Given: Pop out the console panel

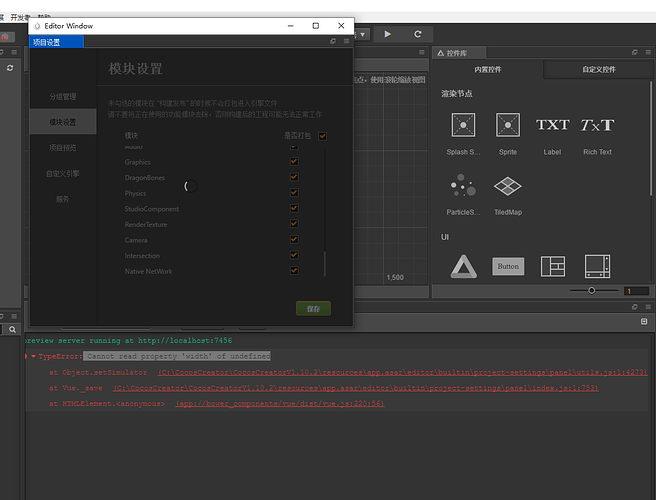Looking at the screenshot, I should pyautogui.click(x=635, y=307).
